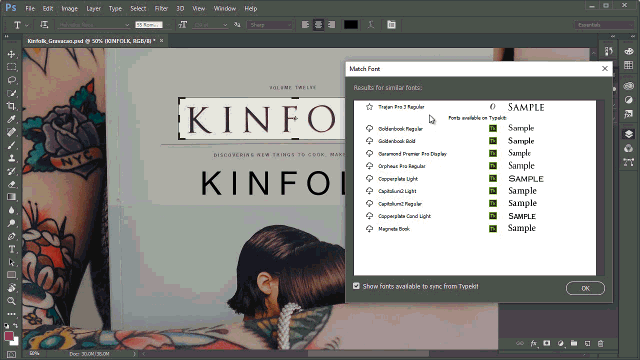
Task: Sync Magneta Book from Typekit
Action: click(x=369, y=229)
